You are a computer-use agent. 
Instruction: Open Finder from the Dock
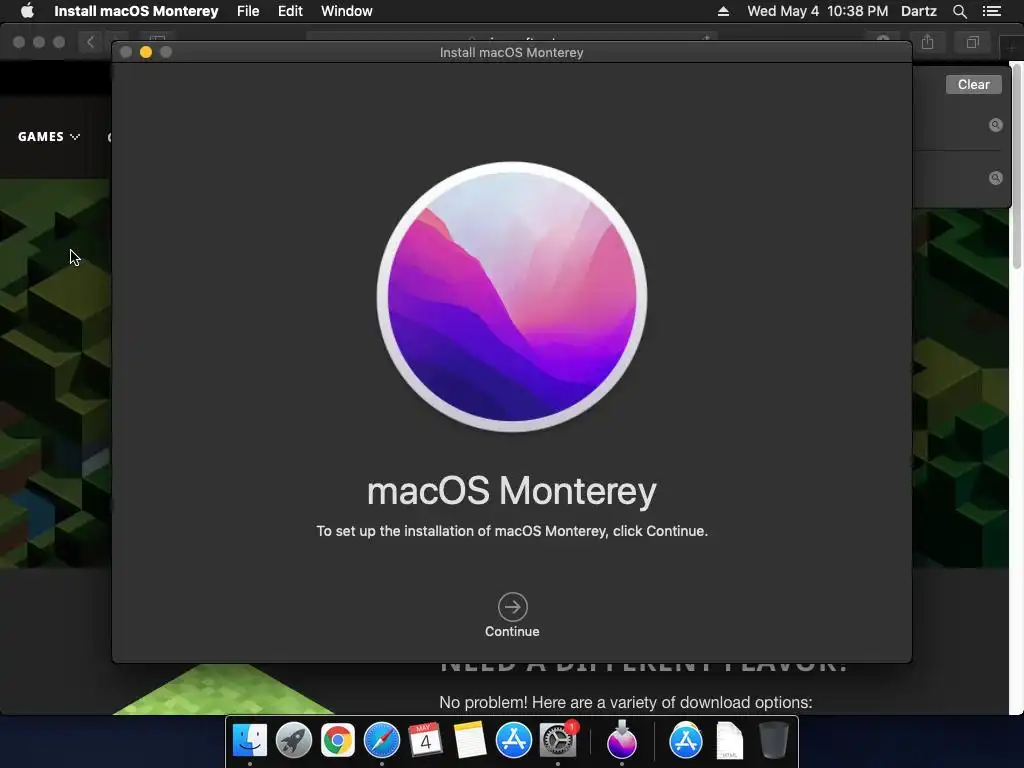point(250,740)
